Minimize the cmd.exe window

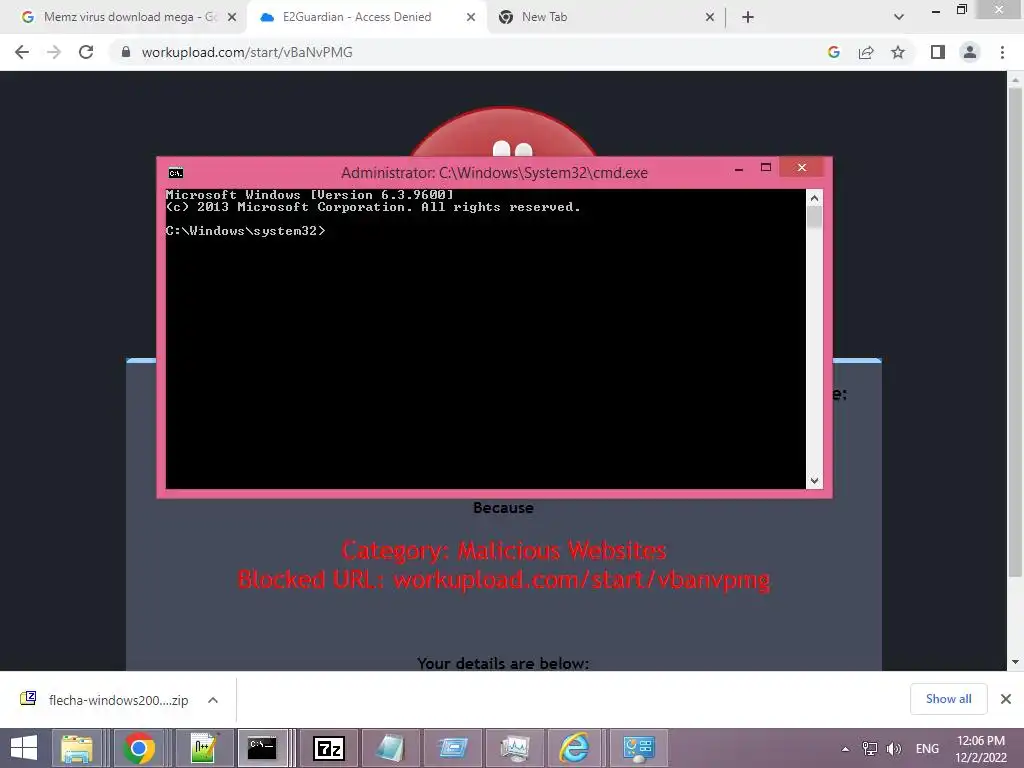[739, 168]
